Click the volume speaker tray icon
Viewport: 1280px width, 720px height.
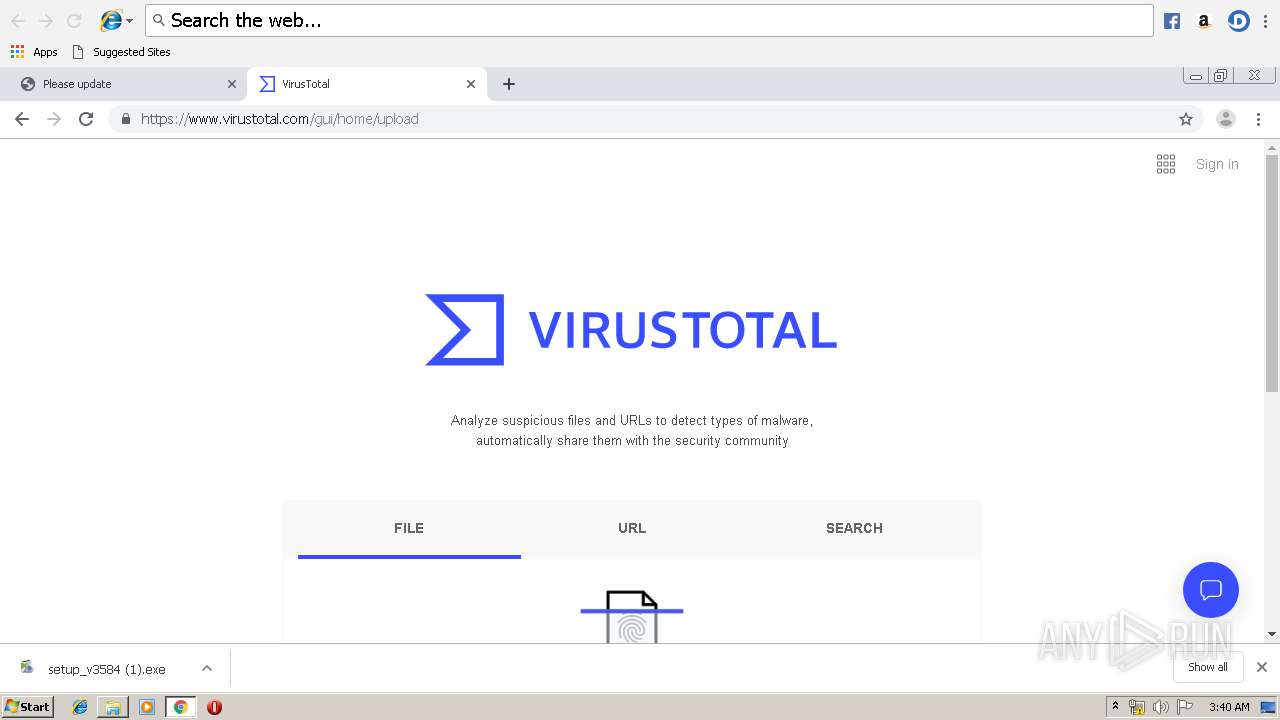point(1160,707)
